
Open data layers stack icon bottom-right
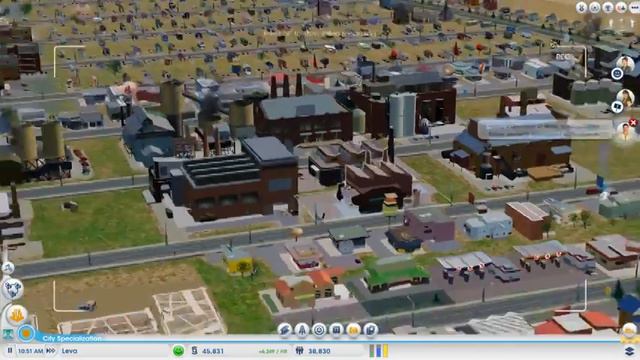[x=629, y=351]
